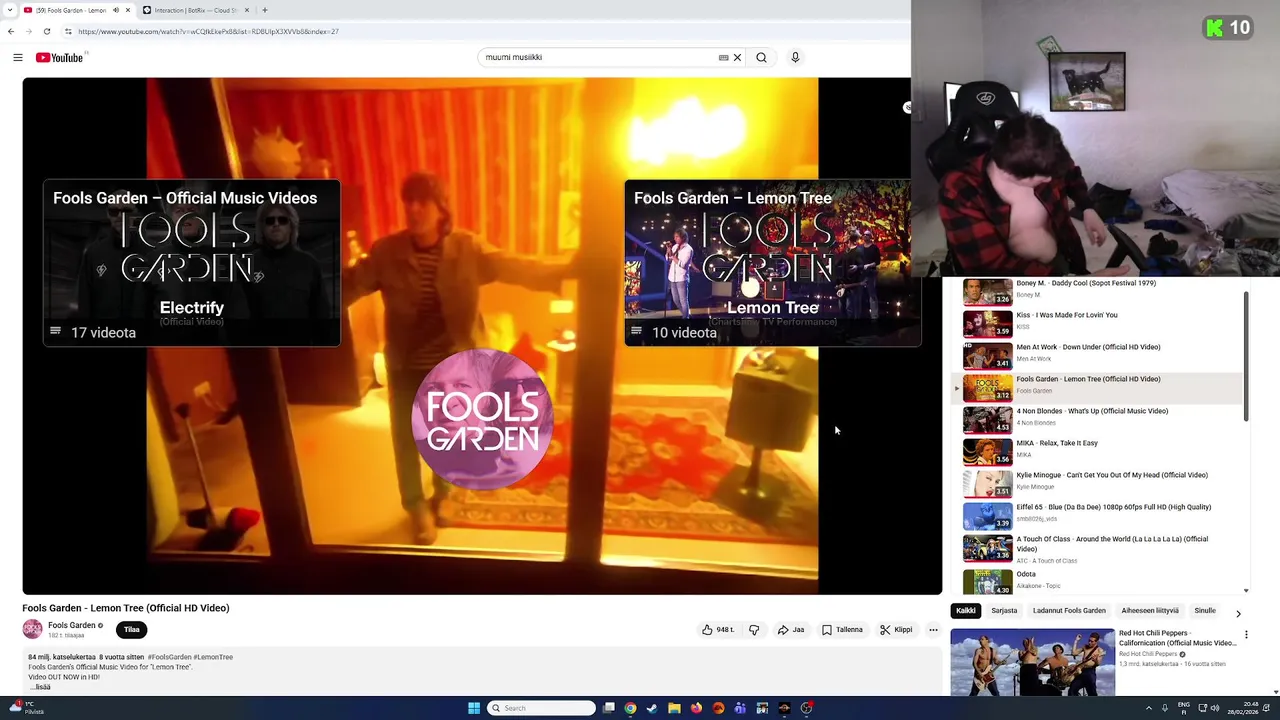Viewport: 1280px width, 720px height.
Task: Select the Sinulle filter chip
Action: [1205, 611]
